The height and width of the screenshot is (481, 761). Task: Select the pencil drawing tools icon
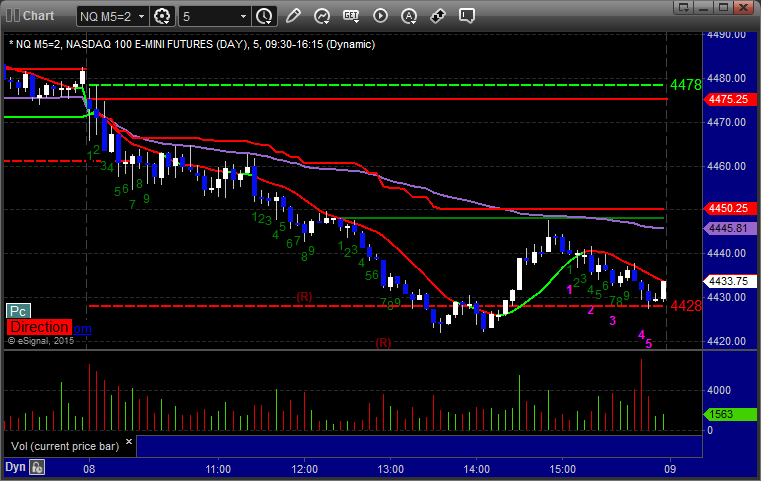293,16
